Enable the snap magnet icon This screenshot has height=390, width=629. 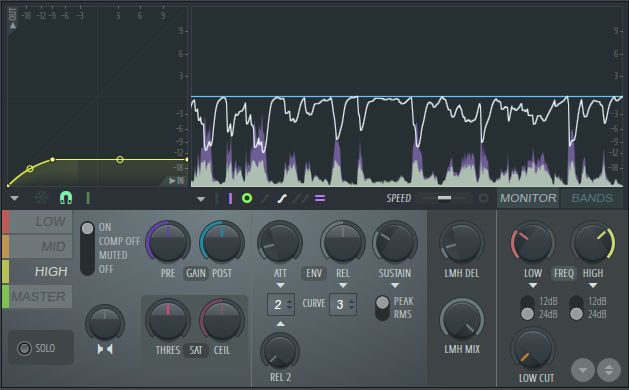pos(66,198)
